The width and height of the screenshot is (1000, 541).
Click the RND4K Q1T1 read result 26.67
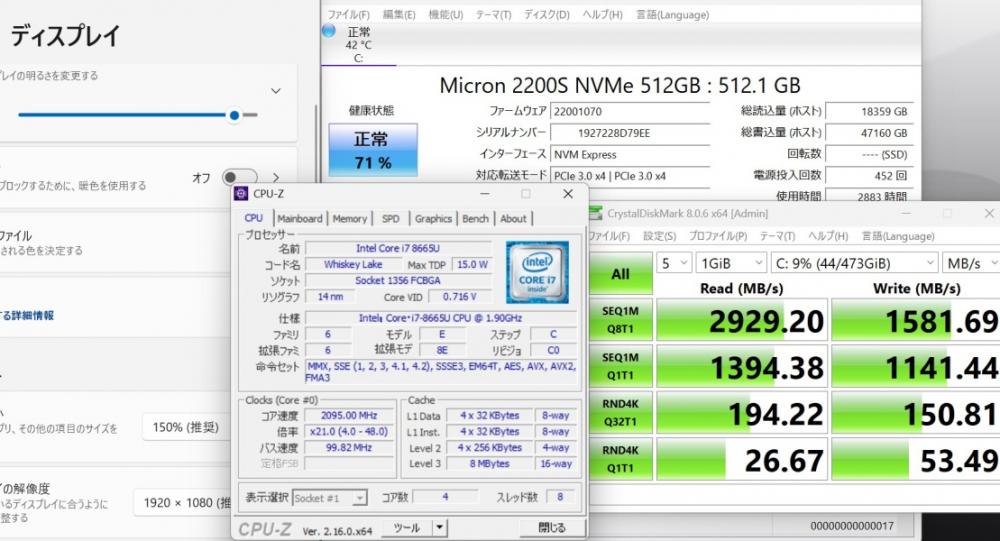click(x=741, y=459)
